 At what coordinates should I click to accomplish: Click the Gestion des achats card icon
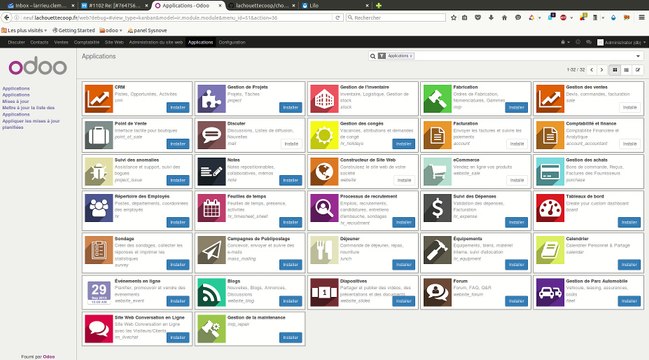tap(550, 172)
